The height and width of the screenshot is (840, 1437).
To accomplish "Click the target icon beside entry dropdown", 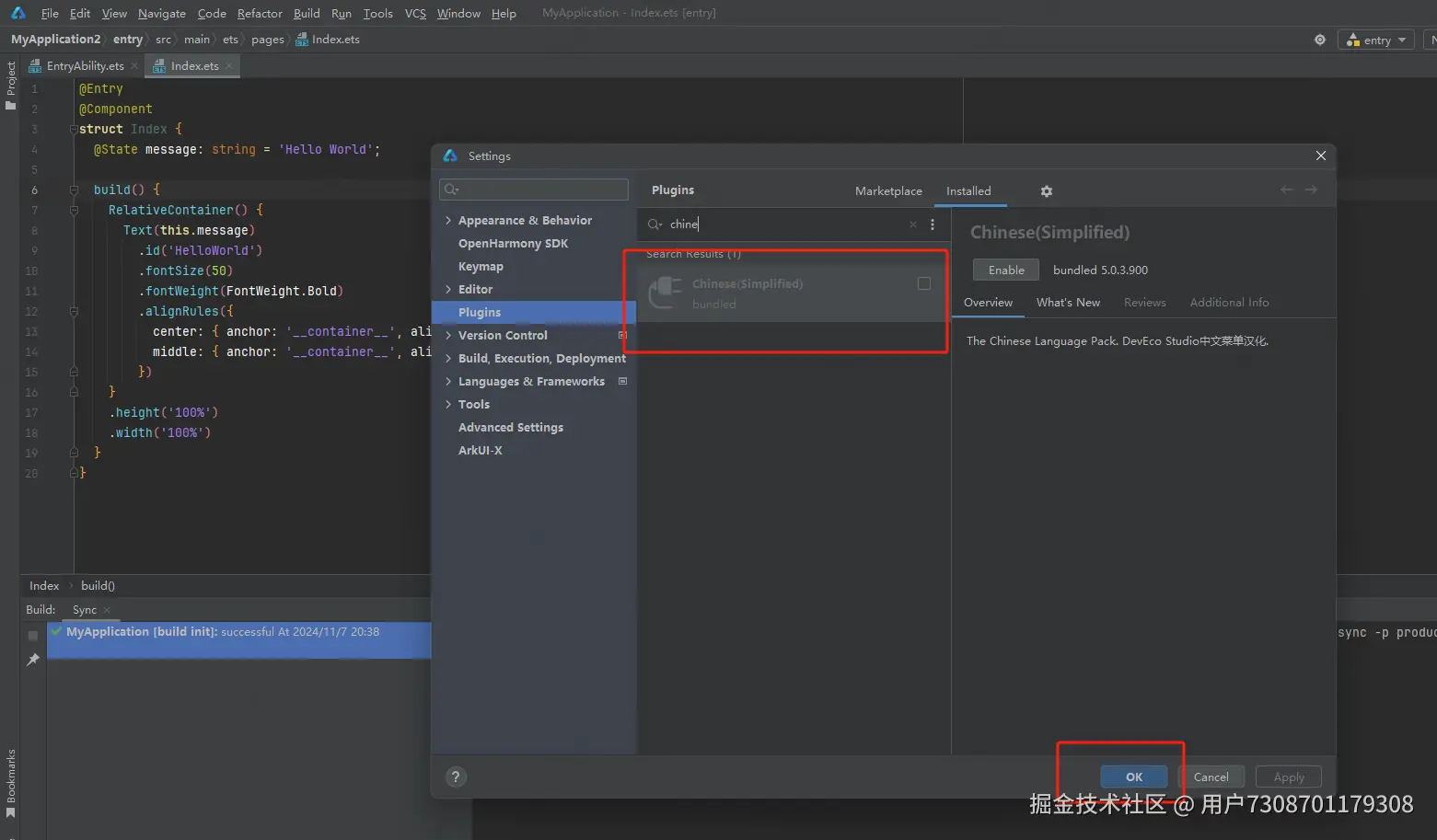I will [x=1320, y=40].
